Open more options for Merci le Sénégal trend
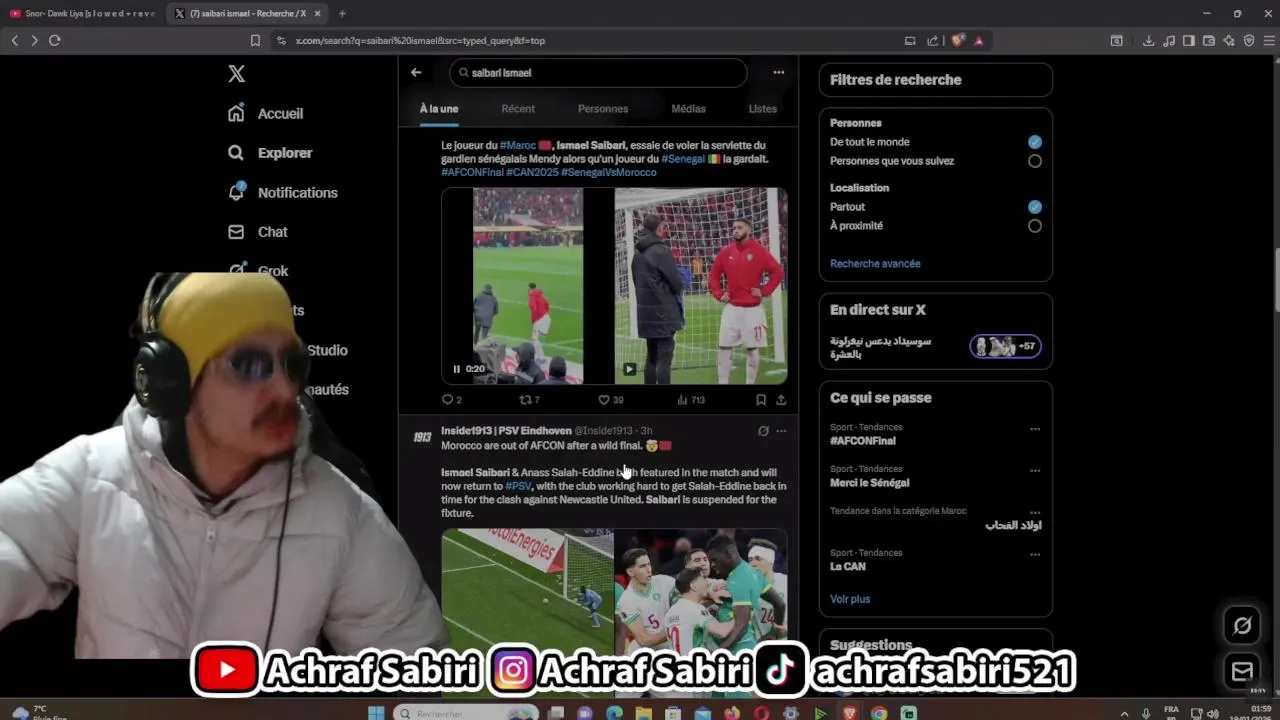 point(1035,471)
